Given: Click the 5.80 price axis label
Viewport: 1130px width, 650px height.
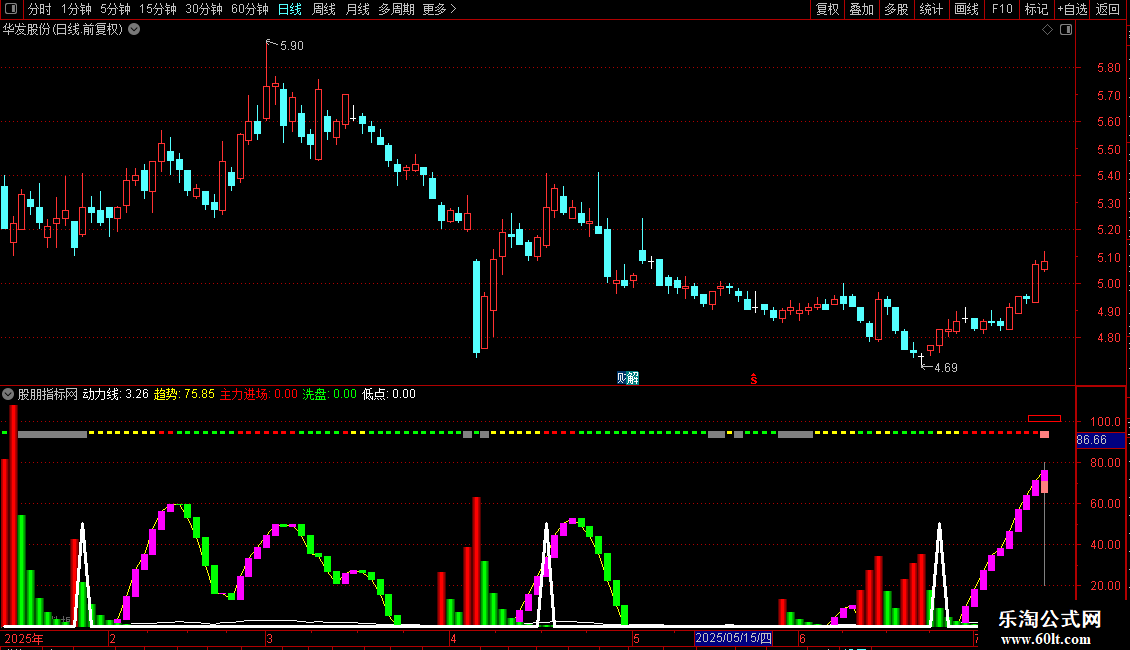Looking at the screenshot, I should coord(1108,68).
